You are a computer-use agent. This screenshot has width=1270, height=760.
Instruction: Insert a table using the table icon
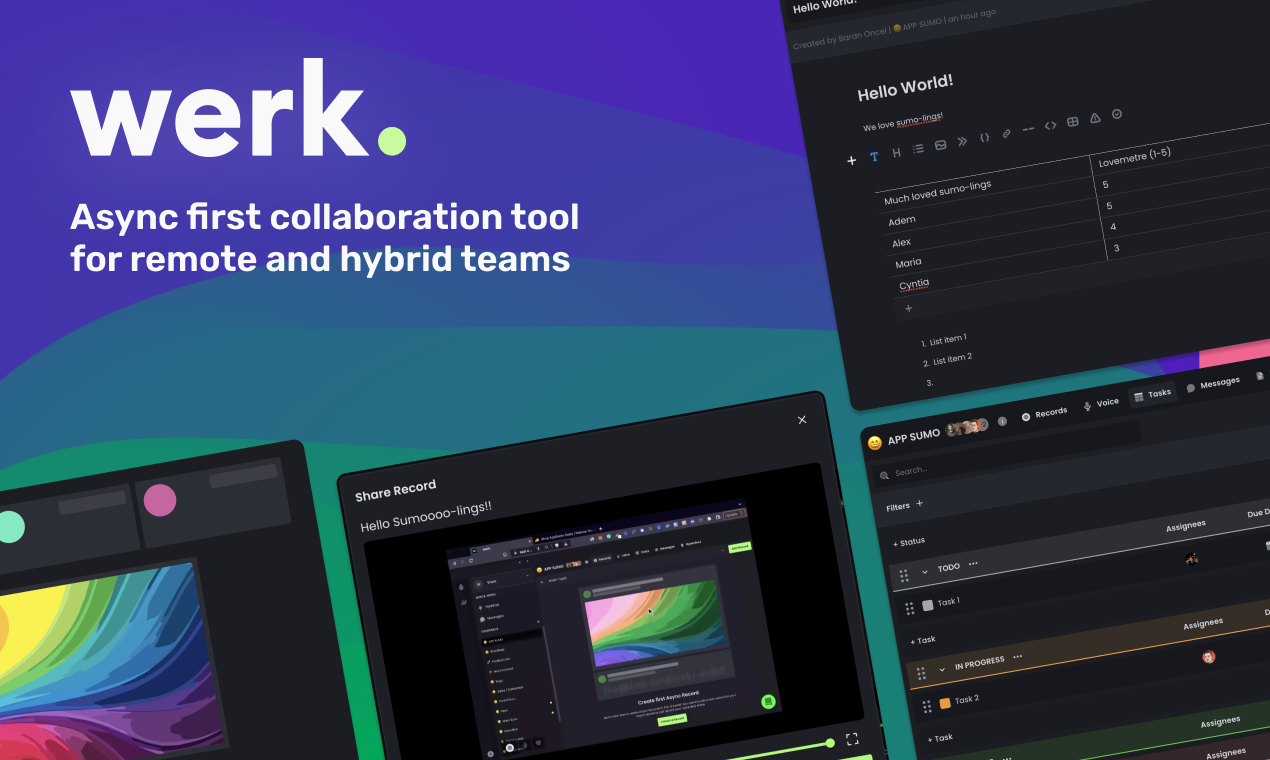coord(1072,122)
